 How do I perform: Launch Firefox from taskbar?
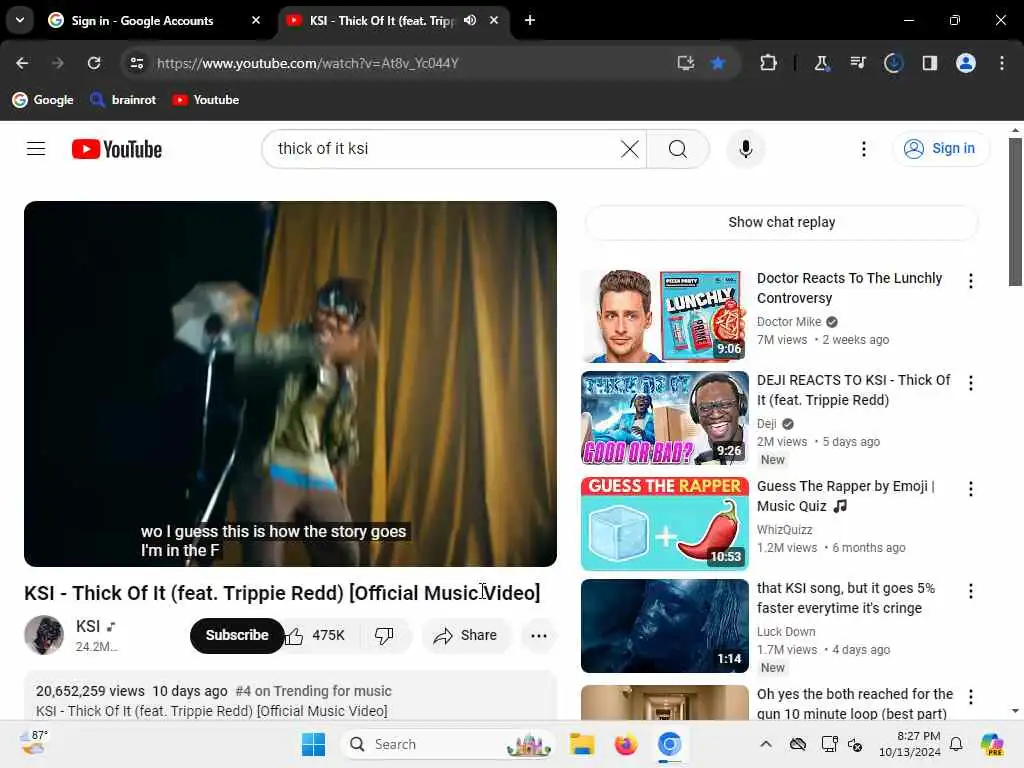[x=626, y=744]
